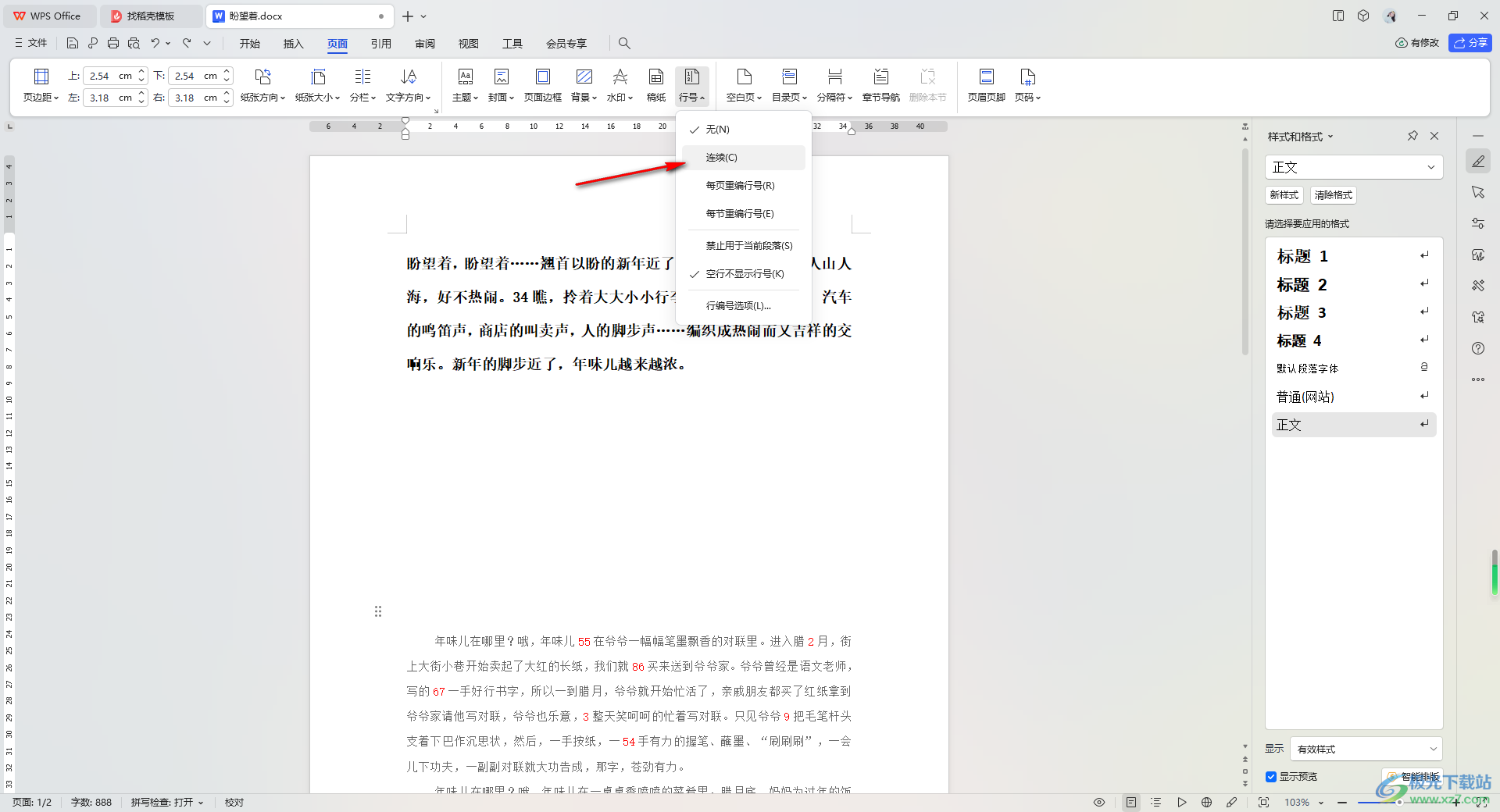This screenshot has height=812, width=1500.
Task: Open the 纸张大小 paper size tool
Action: pyautogui.click(x=317, y=85)
